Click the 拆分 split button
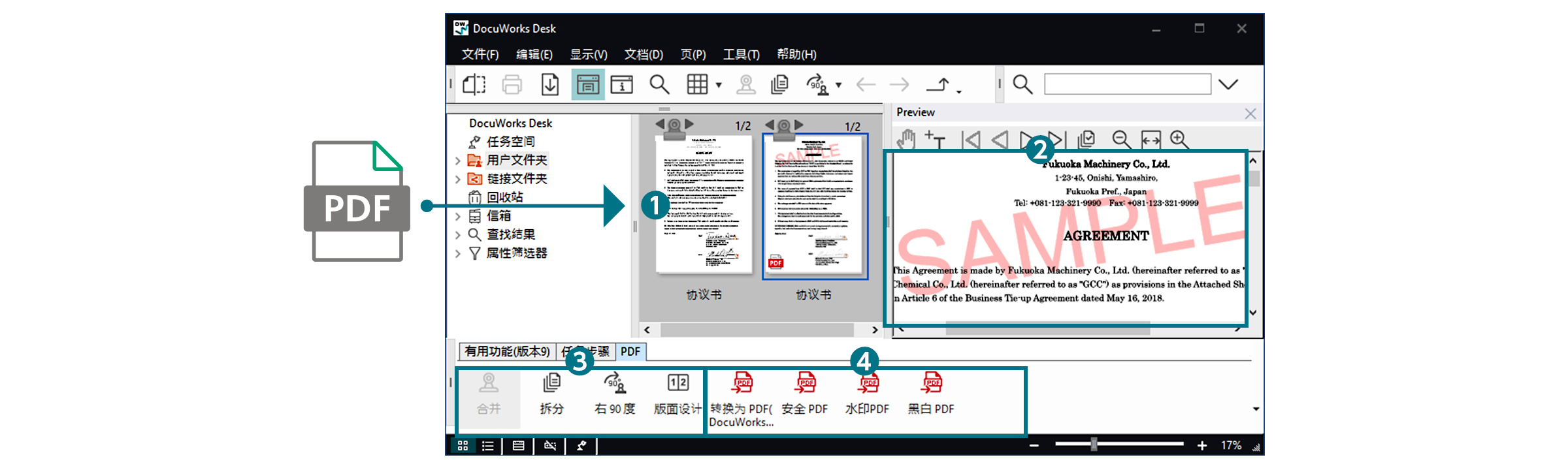This screenshot has height=470, width=1568. point(551,394)
